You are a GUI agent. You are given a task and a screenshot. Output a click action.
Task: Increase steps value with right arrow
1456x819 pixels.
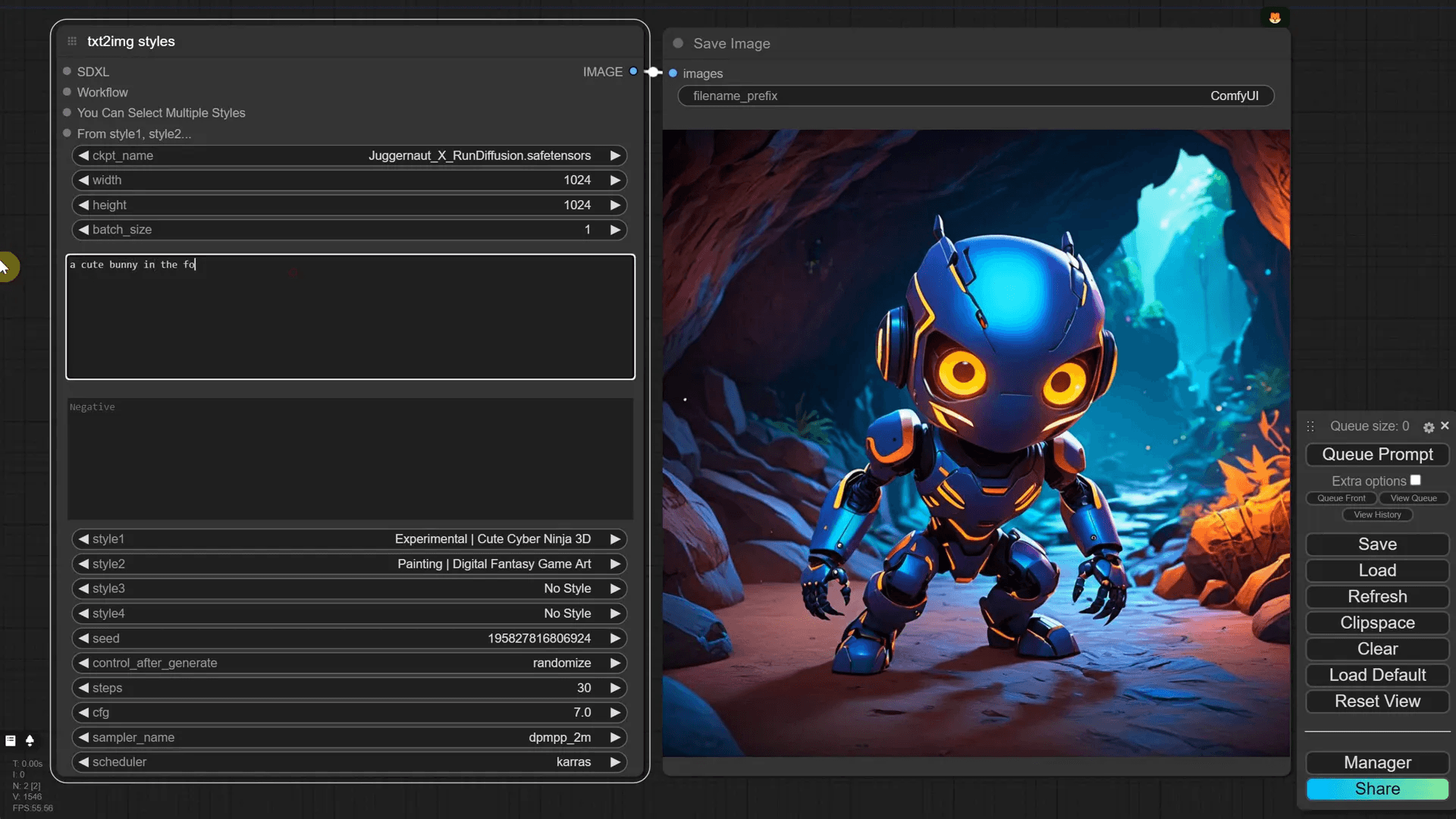(616, 688)
